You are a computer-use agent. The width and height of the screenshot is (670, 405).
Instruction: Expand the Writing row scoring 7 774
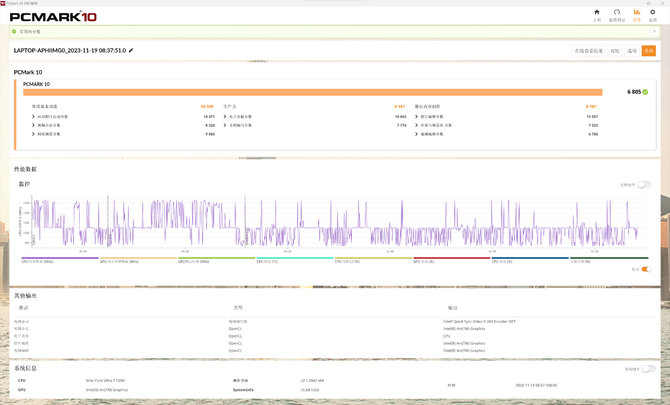225,125
